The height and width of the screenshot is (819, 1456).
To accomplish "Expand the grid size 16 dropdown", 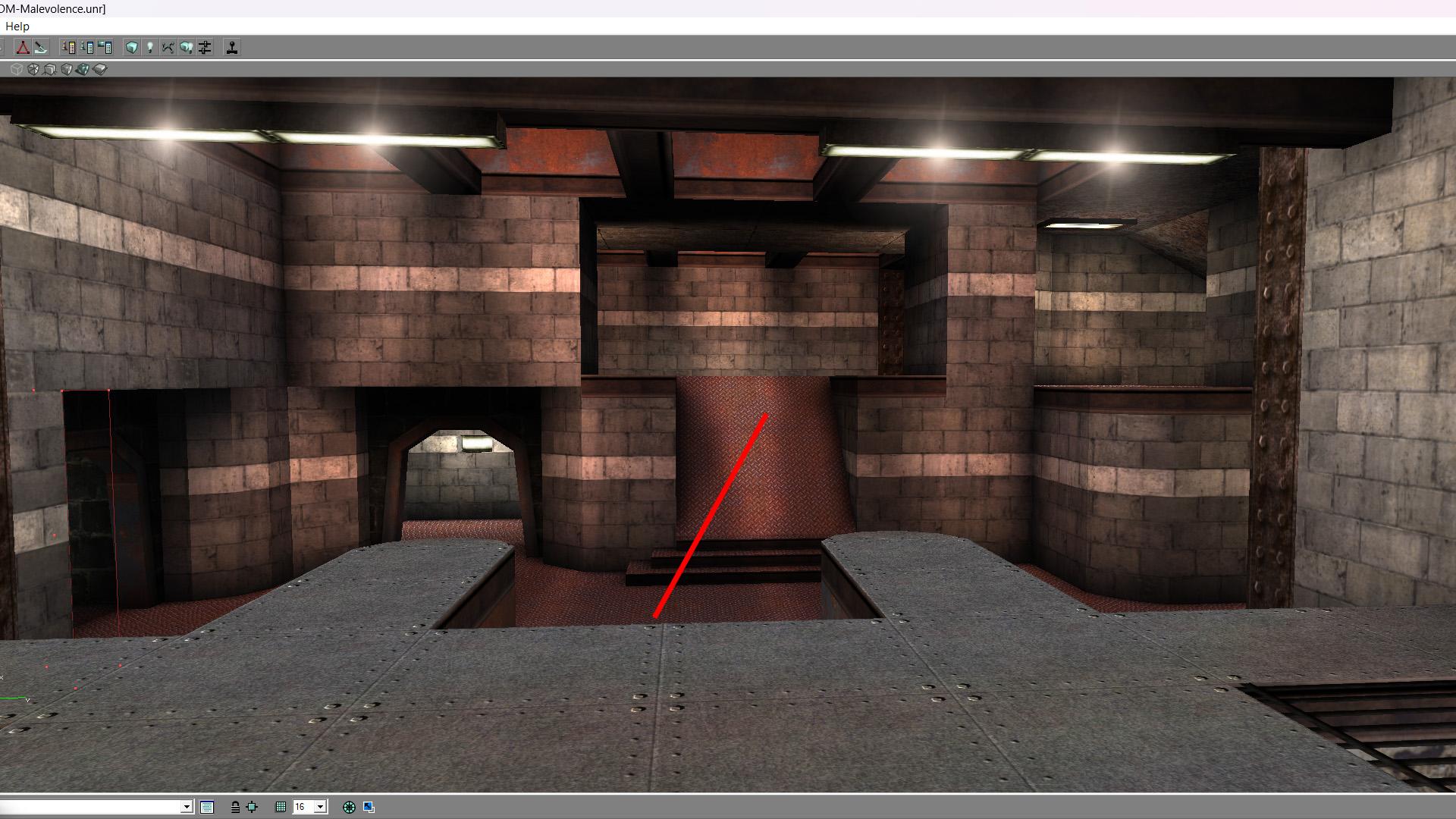I will (321, 807).
